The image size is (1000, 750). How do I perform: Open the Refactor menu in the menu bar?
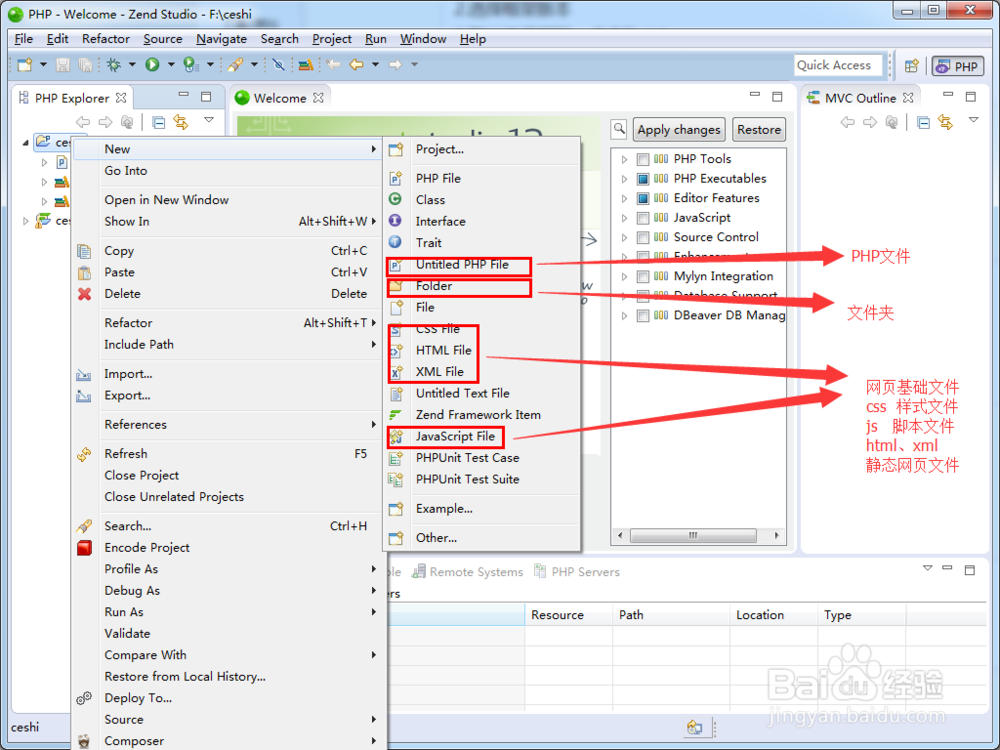click(106, 39)
